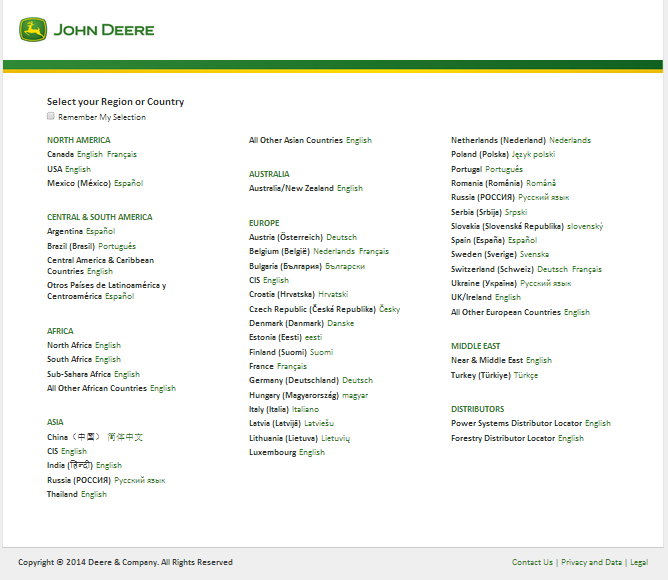Click Legal link in footer
Viewport: 668px width, 580px height.
639,562
